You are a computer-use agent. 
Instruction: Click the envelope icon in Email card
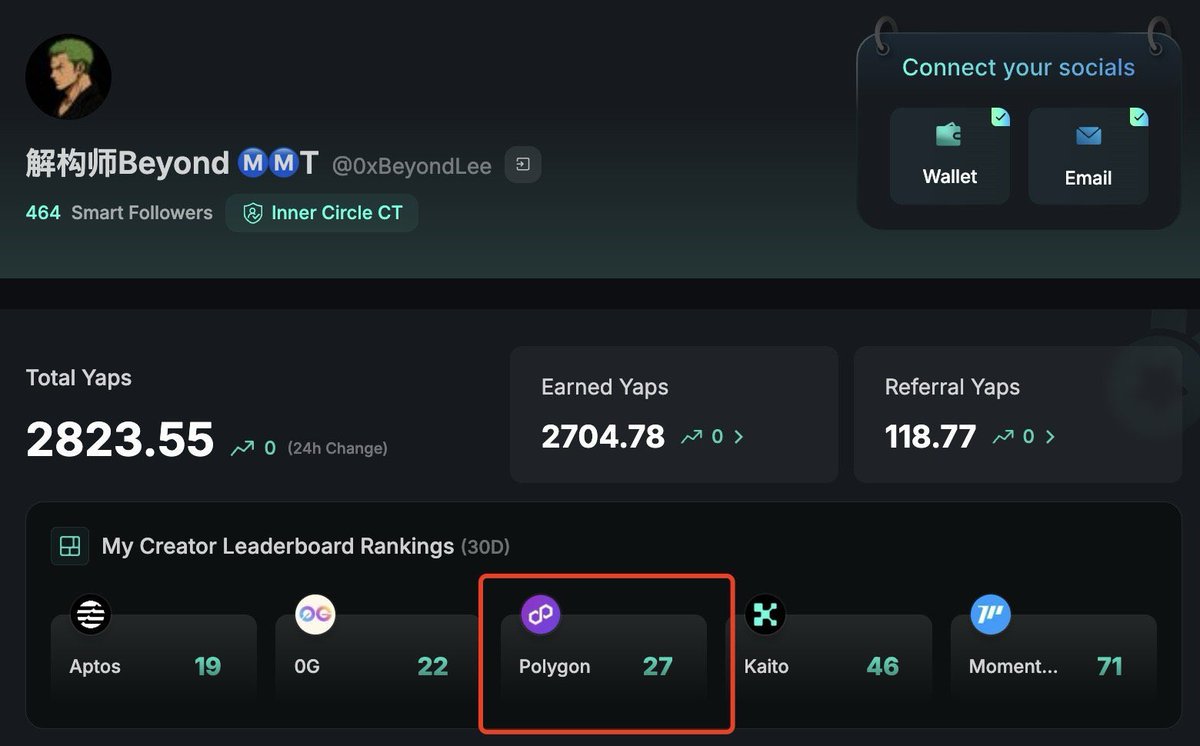[1088, 135]
